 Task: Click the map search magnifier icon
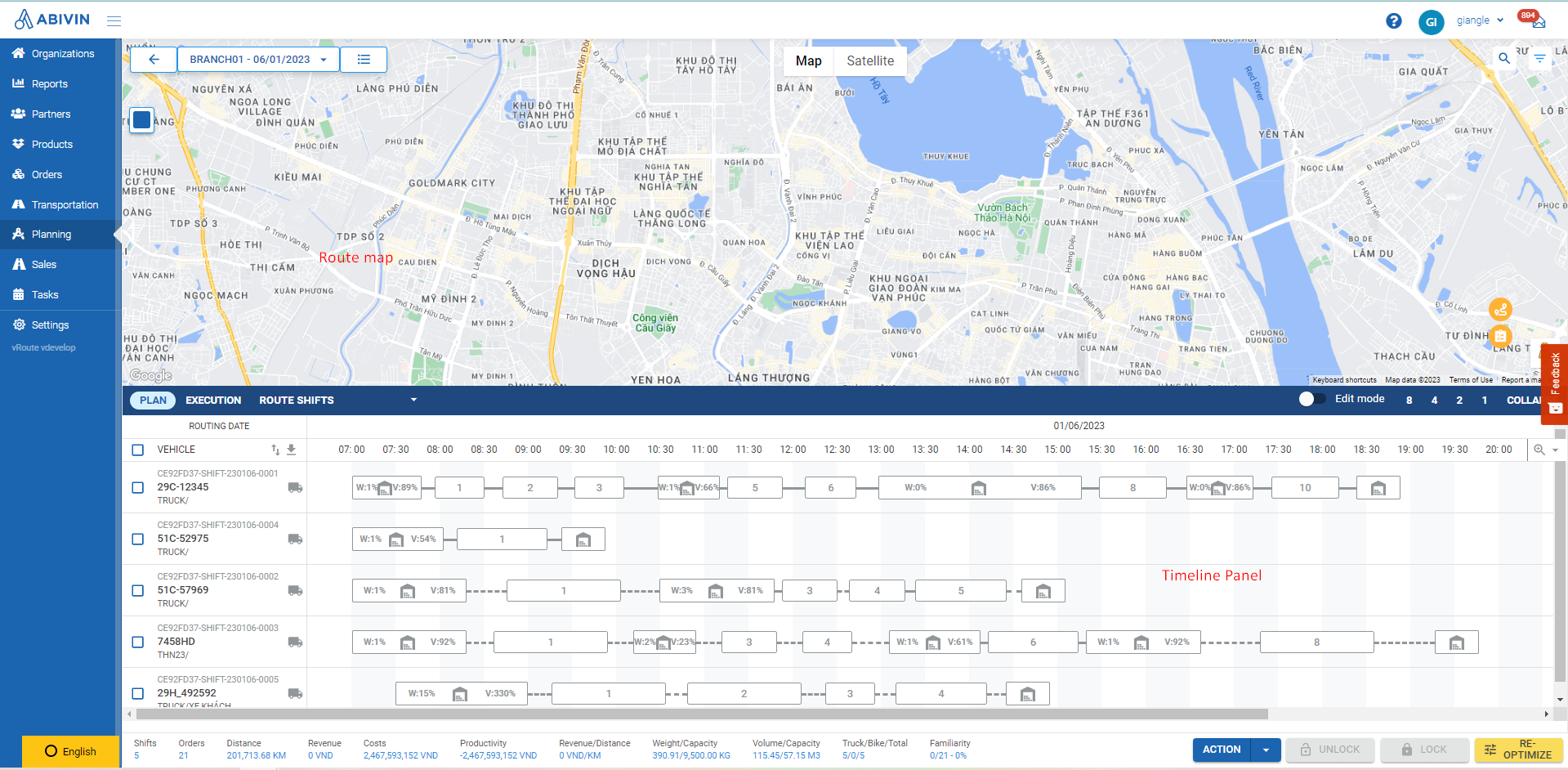click(1503, 58)
